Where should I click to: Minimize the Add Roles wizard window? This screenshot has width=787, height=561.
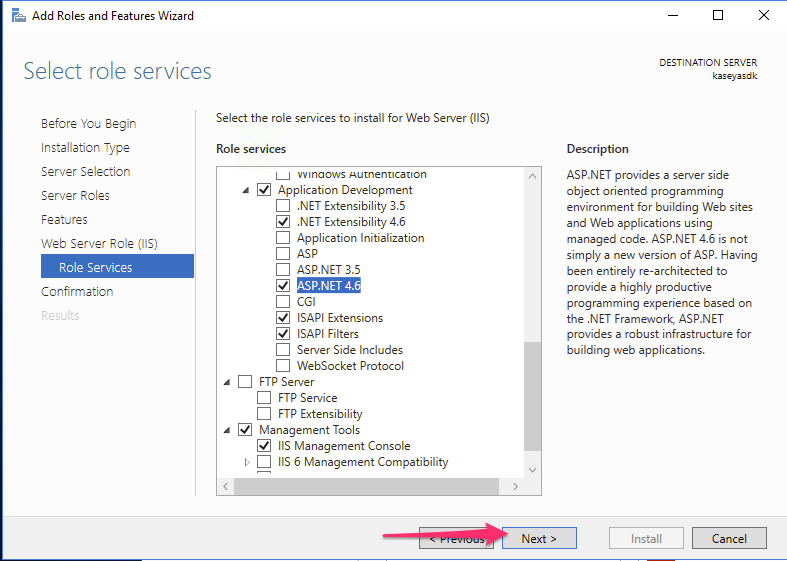[673, 16]
